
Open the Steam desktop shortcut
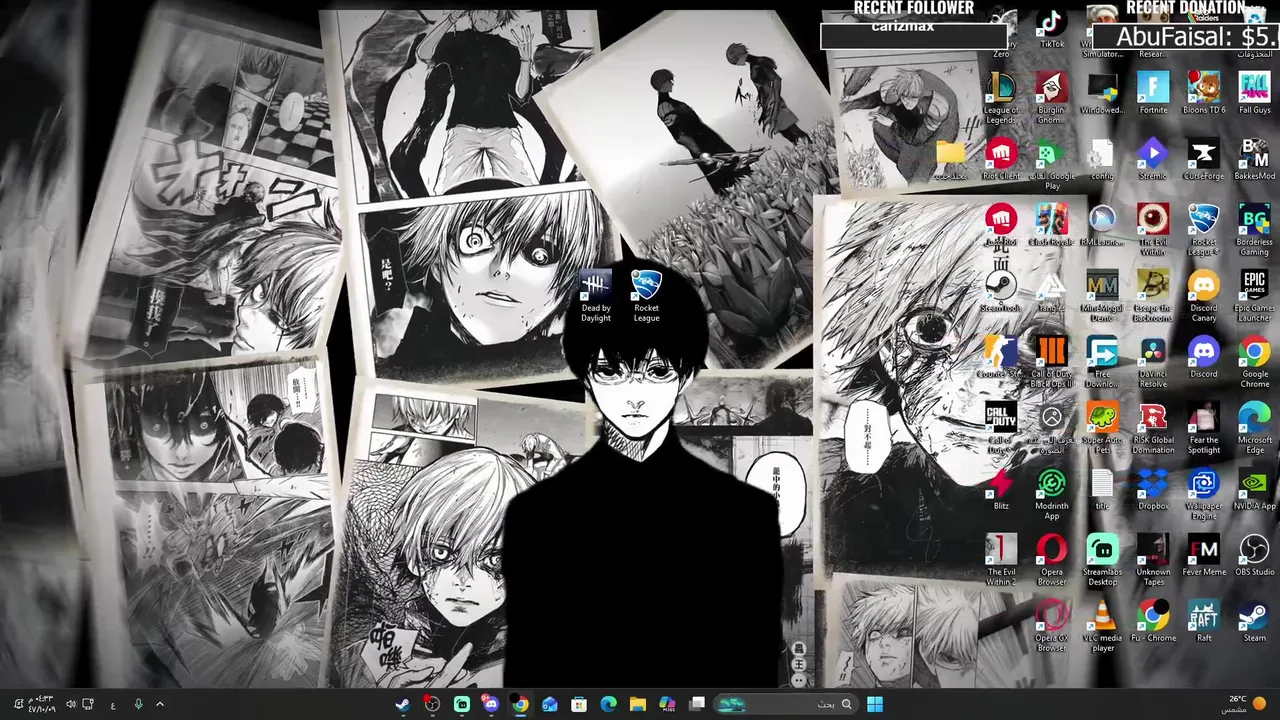click(1255, 620)
